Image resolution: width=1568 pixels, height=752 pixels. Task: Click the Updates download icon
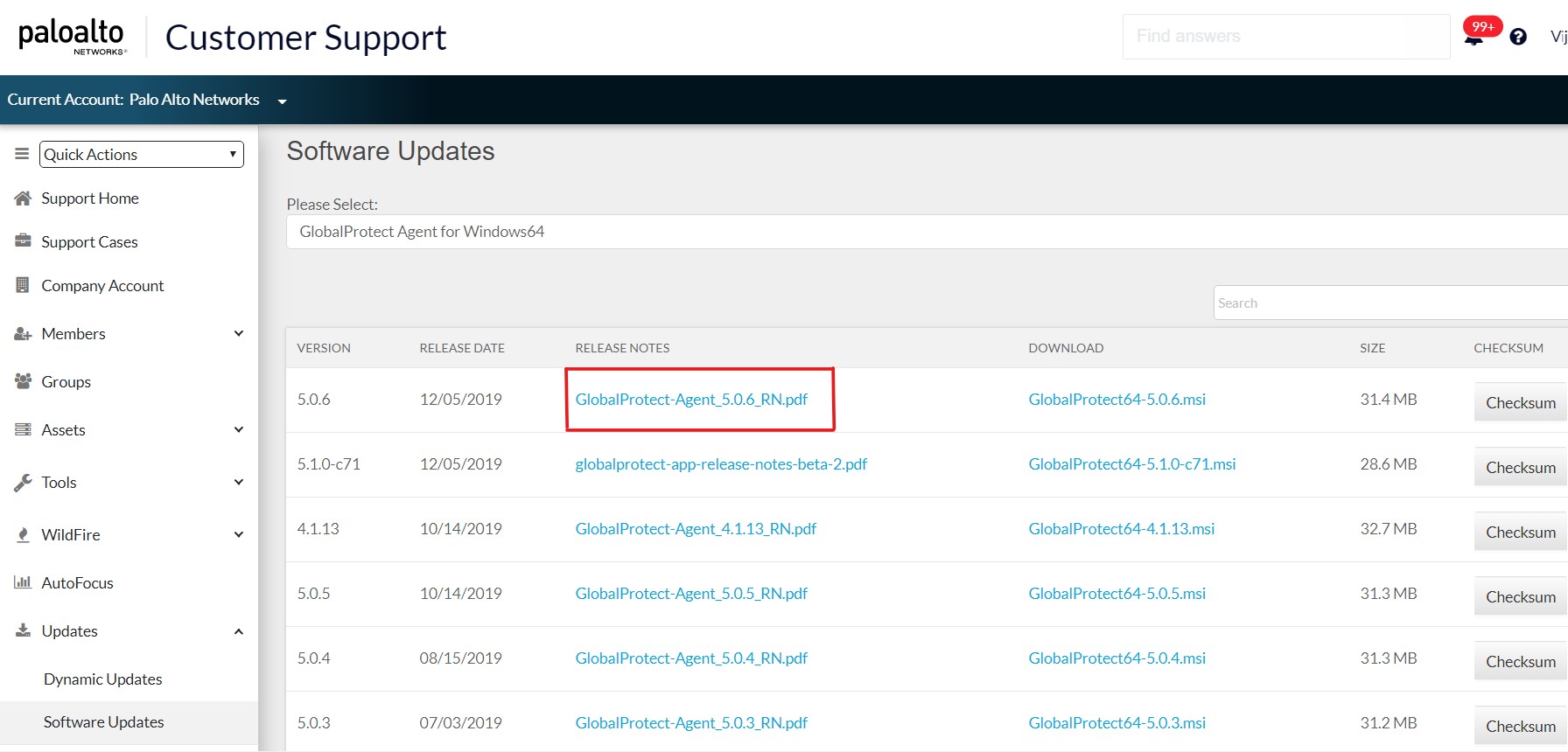click(23, 630)
